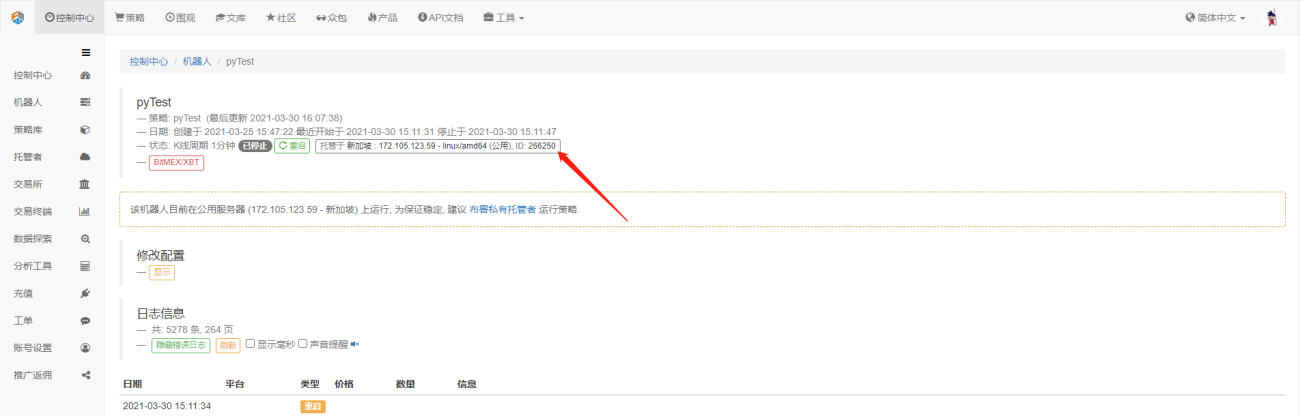Image resolution: width=1300 pixels, height=416 pixels.
Task: Open the 工具 dropdown menu
Action: pos(503,17)
